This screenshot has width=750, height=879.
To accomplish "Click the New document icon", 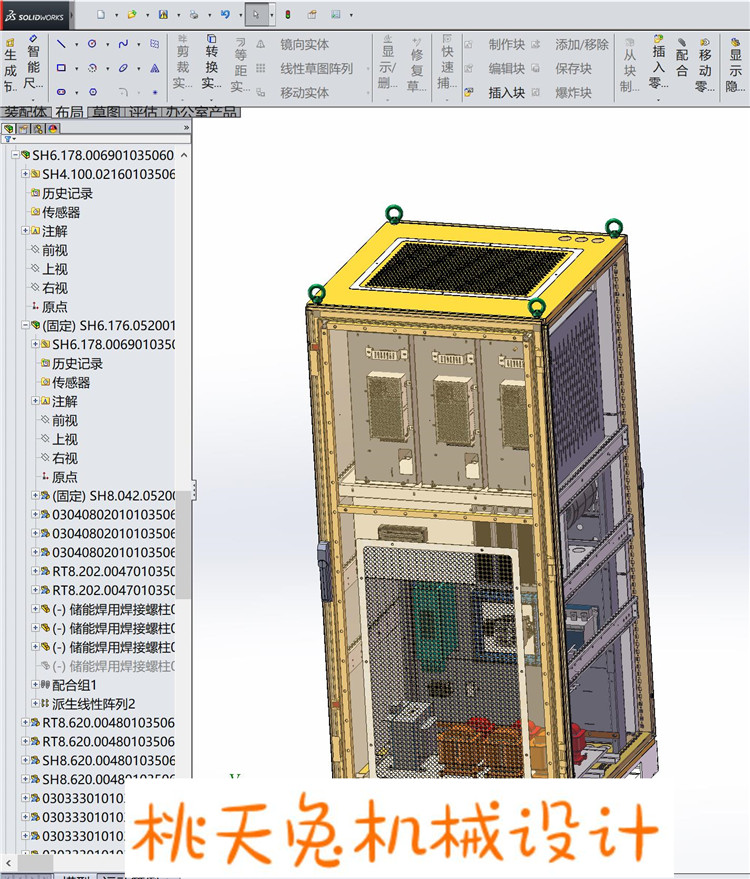I will tap(101, 15).
